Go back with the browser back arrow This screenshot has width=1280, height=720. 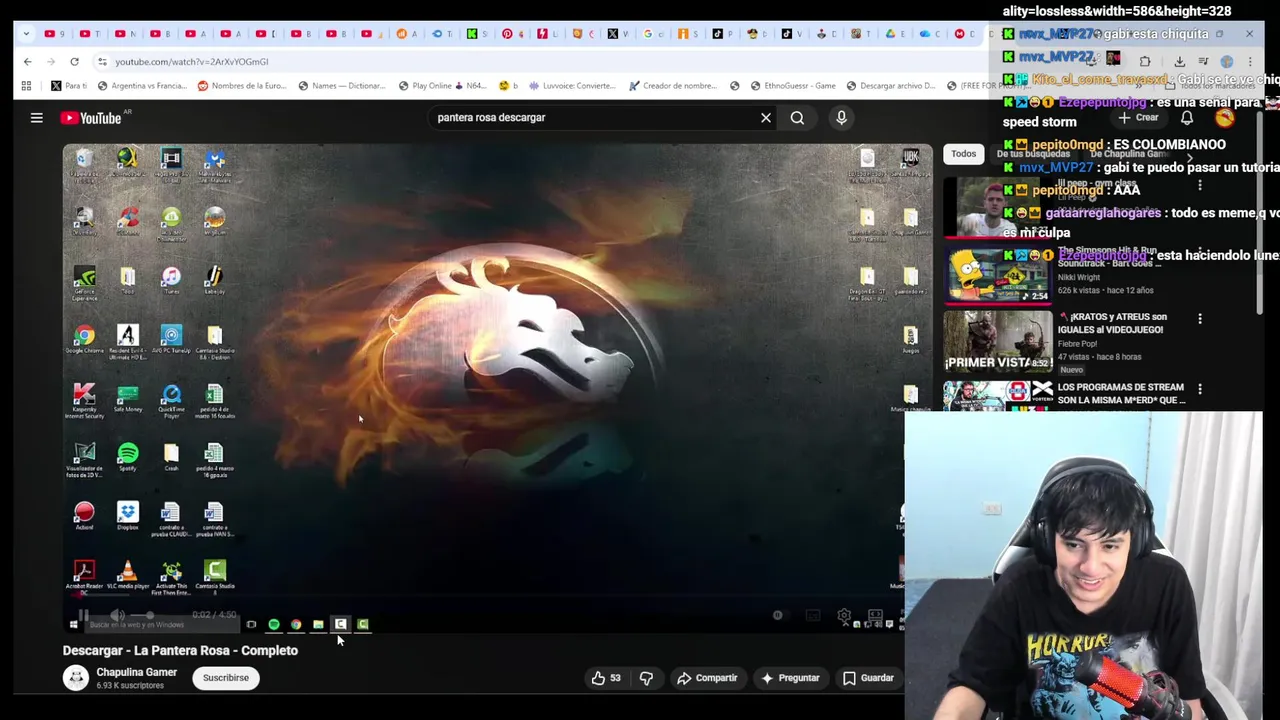[28, 62]
